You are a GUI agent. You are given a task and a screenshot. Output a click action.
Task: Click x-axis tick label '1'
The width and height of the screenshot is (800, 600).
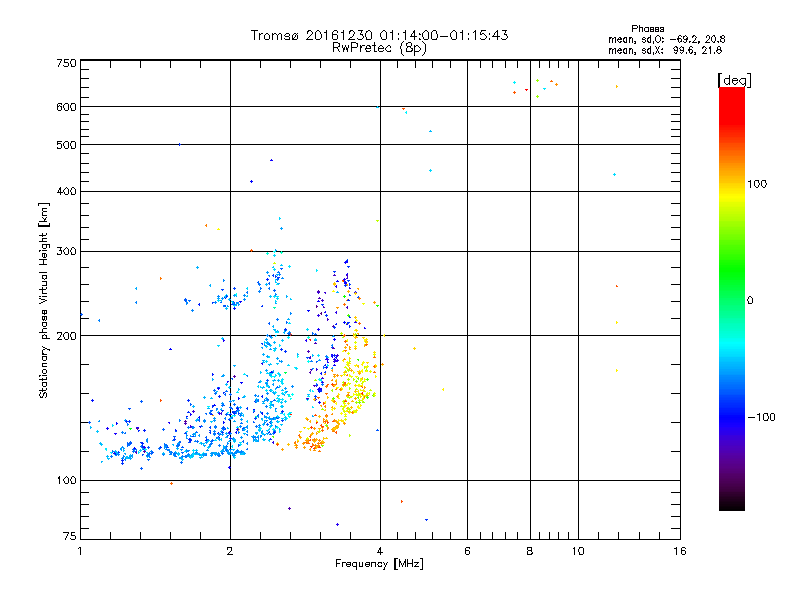pyautogui.click(x=80, y=551)
